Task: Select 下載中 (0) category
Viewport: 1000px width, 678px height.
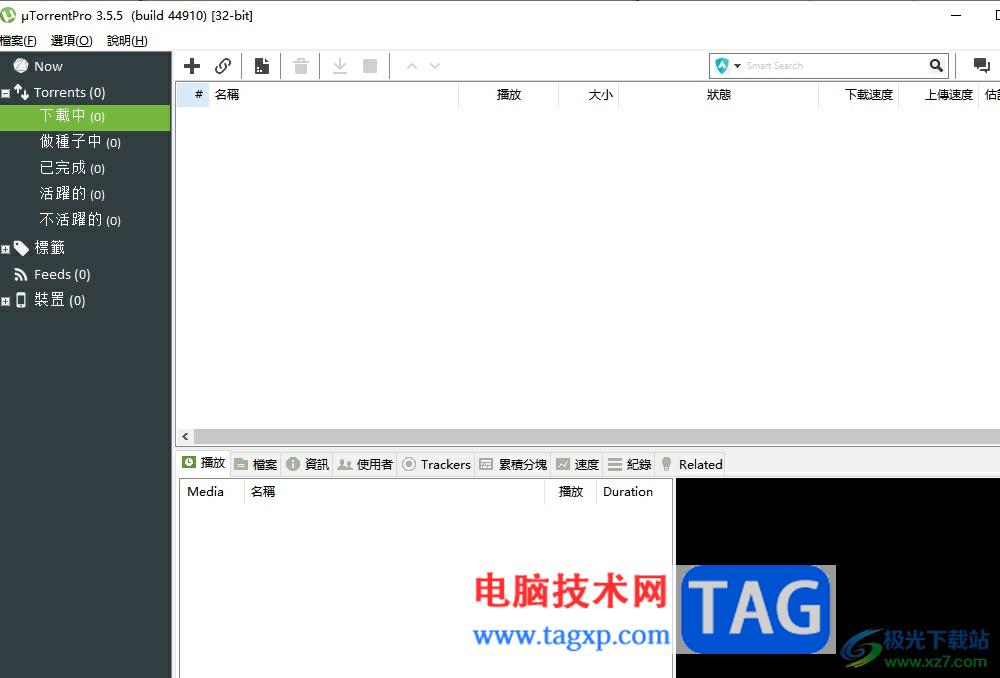Action: [85, 116]
